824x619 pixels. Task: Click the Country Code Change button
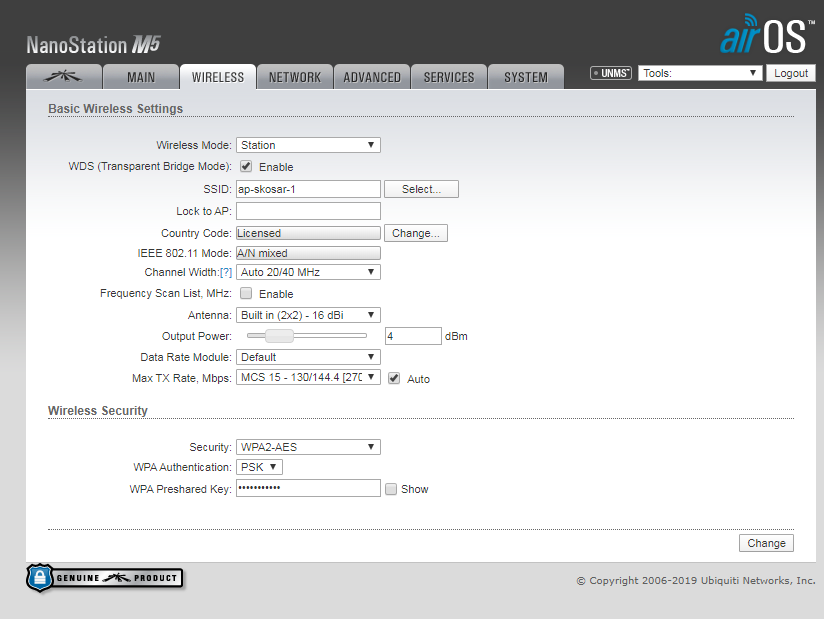(416, 233)
